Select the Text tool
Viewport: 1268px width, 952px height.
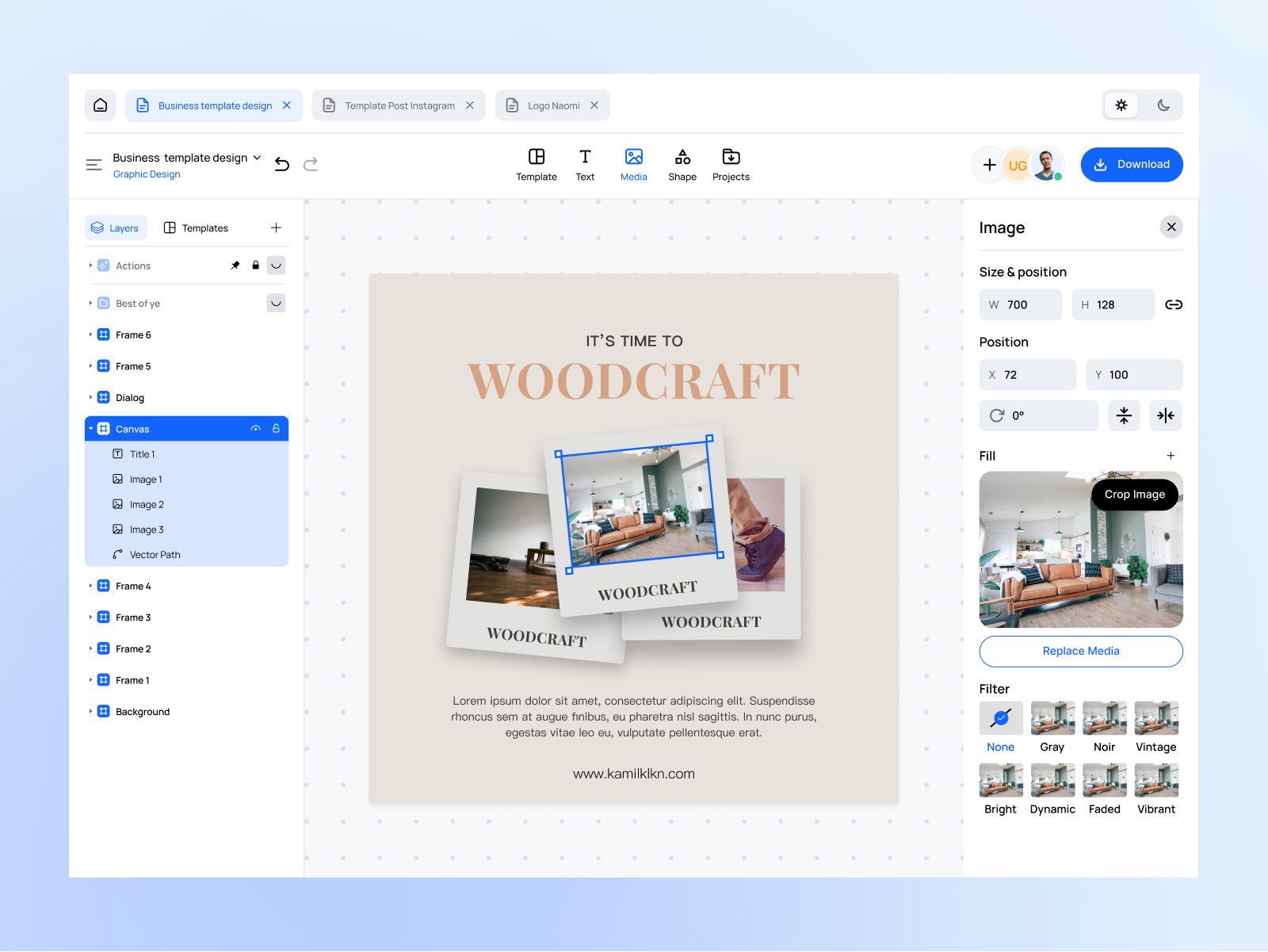coord(585,164)
